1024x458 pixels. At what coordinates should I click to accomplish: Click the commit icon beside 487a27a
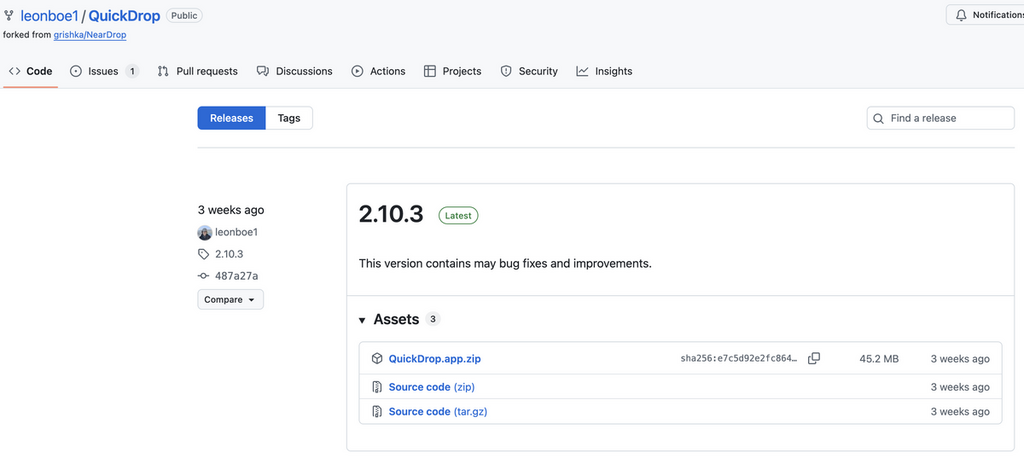pos(204,276)
